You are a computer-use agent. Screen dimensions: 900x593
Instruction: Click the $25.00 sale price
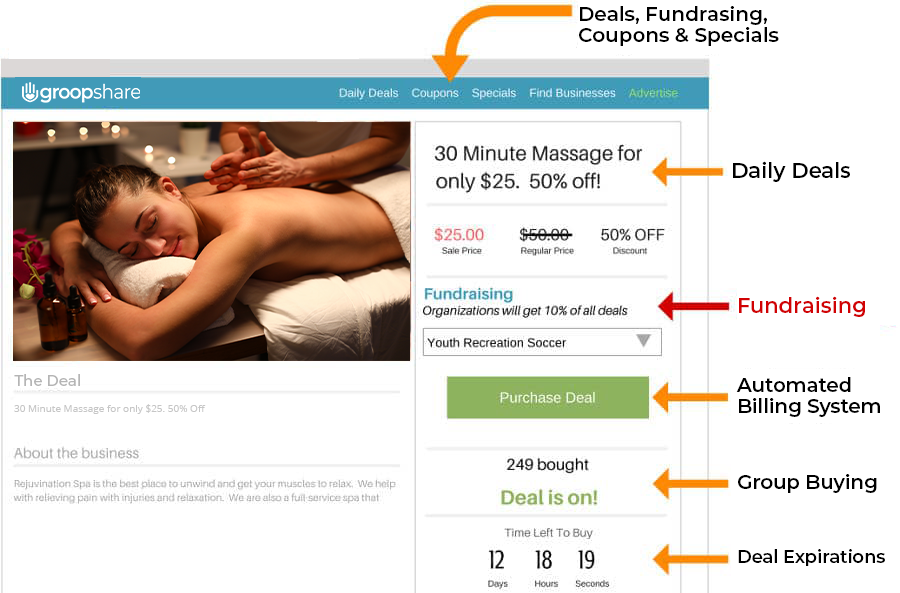(459, 235)
